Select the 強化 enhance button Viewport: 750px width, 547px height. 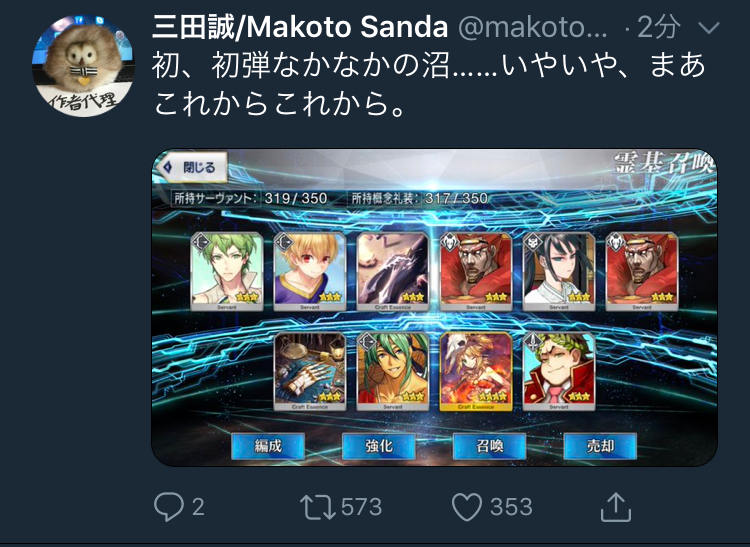point(379,446)
